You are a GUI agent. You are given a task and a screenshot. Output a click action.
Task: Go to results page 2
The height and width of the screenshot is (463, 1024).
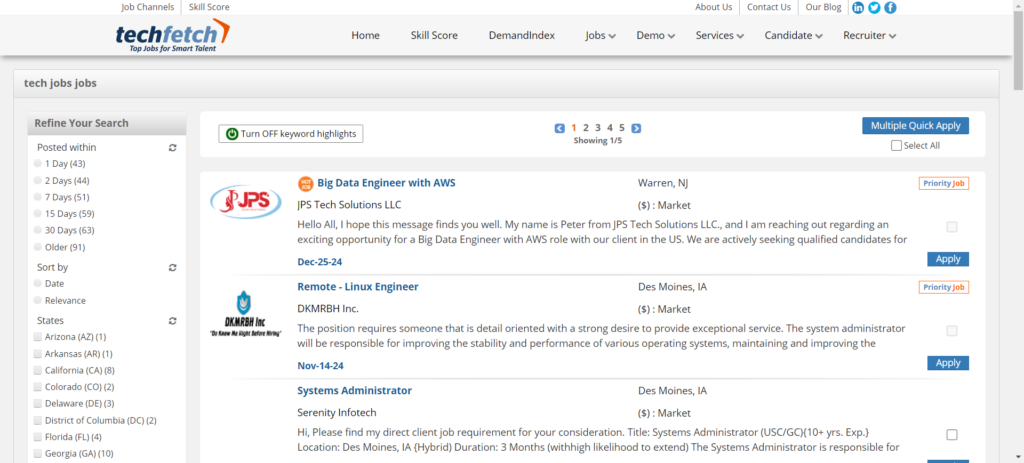tap(586, 128)
